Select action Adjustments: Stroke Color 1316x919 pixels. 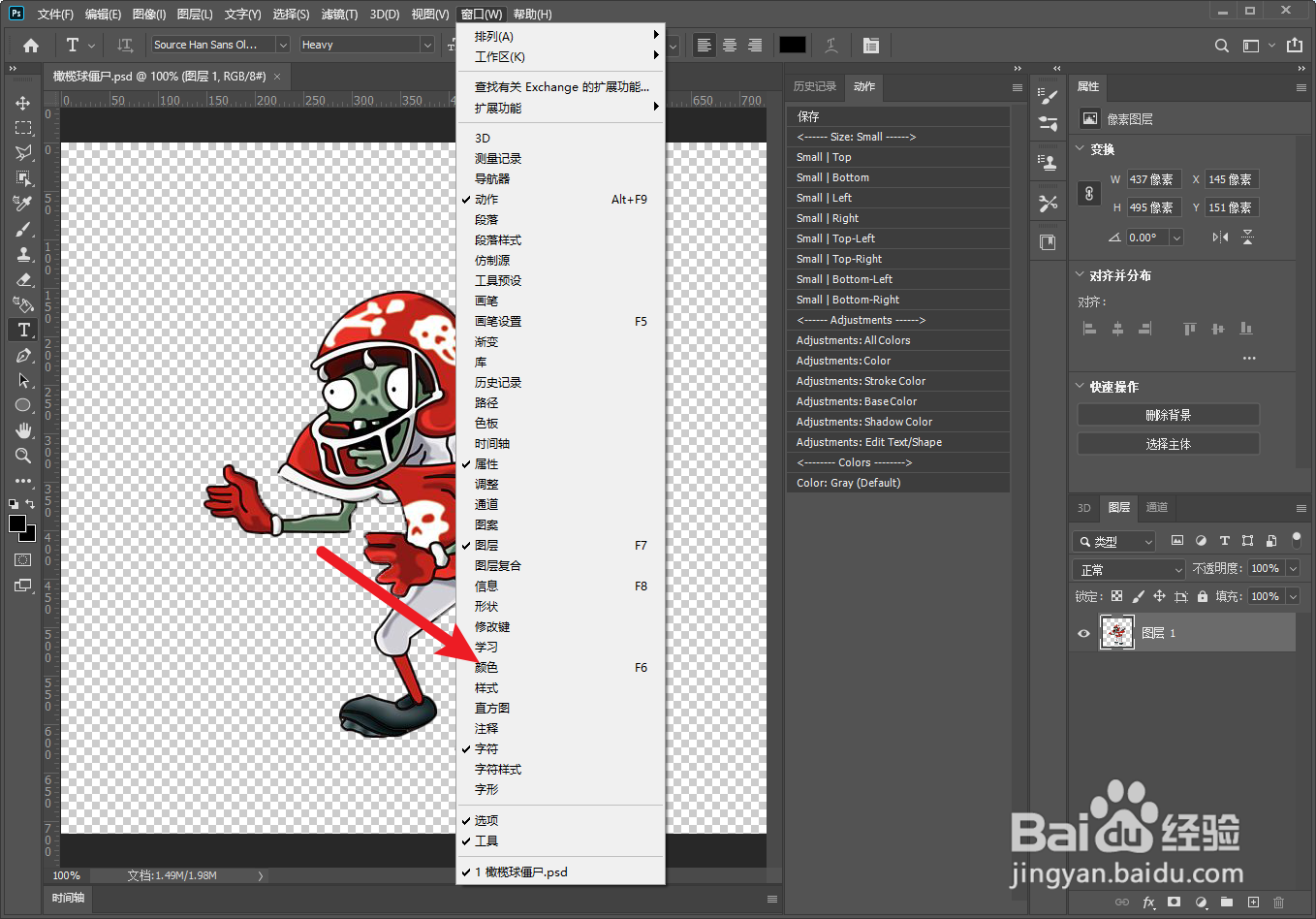pos(897,381)
